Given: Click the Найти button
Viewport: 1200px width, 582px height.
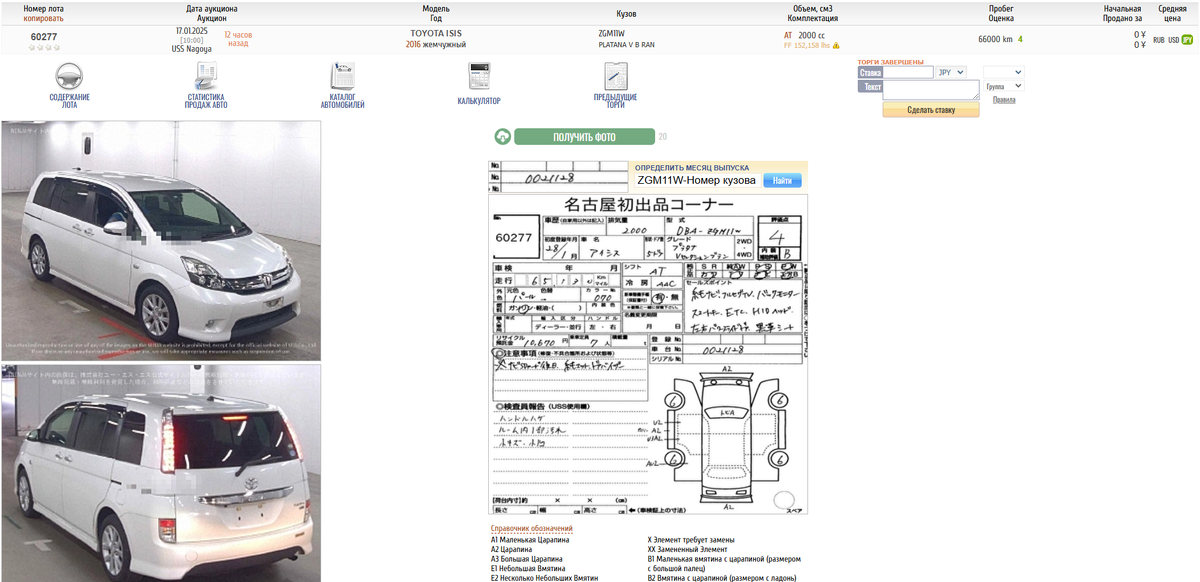Looking at the screenshot, I should tap(782, 180).
